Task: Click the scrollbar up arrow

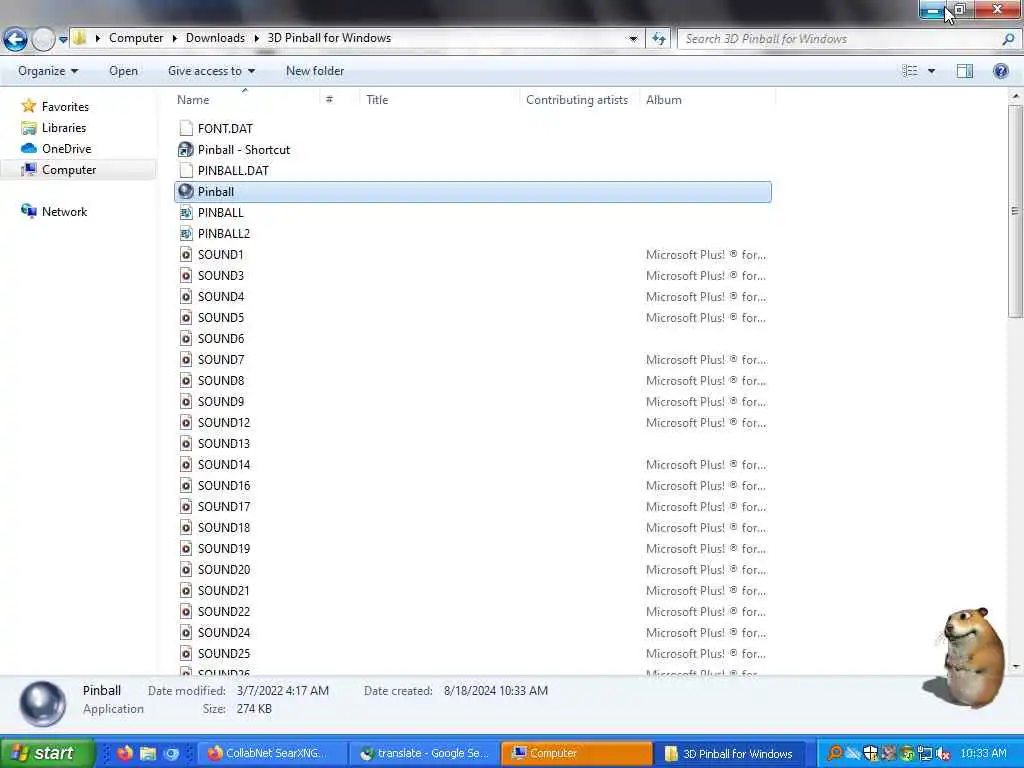Action: pos(1015,96)
